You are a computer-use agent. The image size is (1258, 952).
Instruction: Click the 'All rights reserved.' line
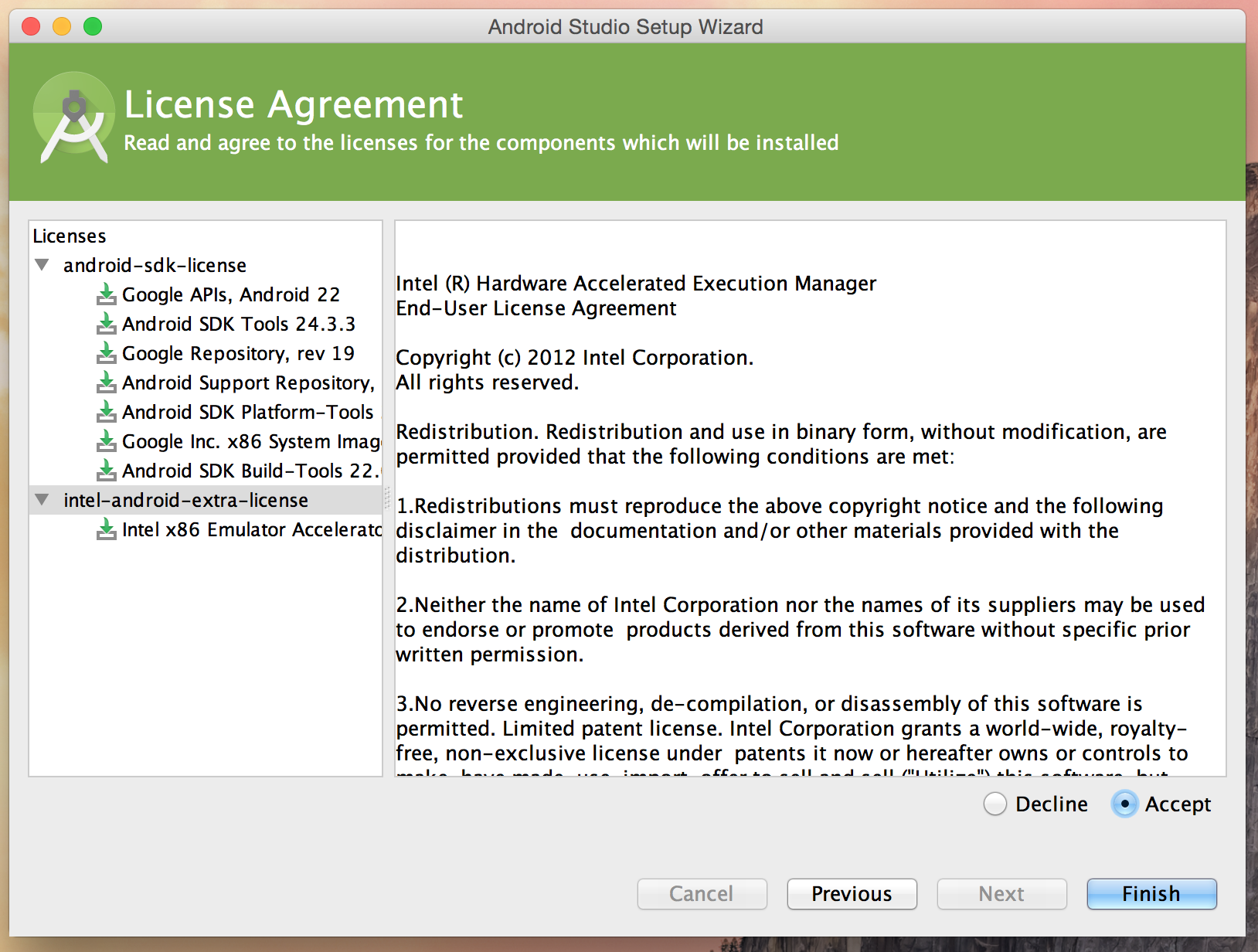pos(487,382)
